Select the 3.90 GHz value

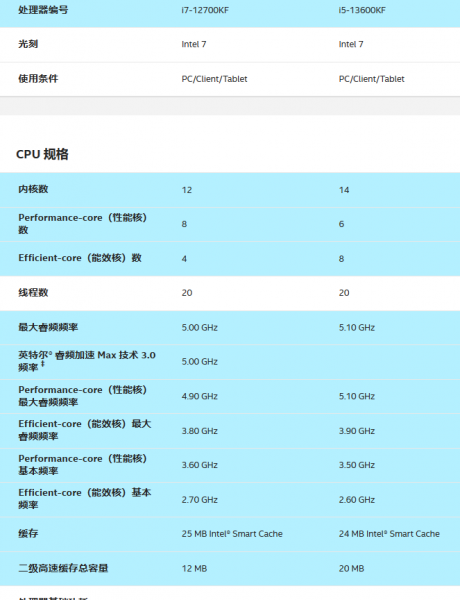pyautogui.click(x=357, y=431)
